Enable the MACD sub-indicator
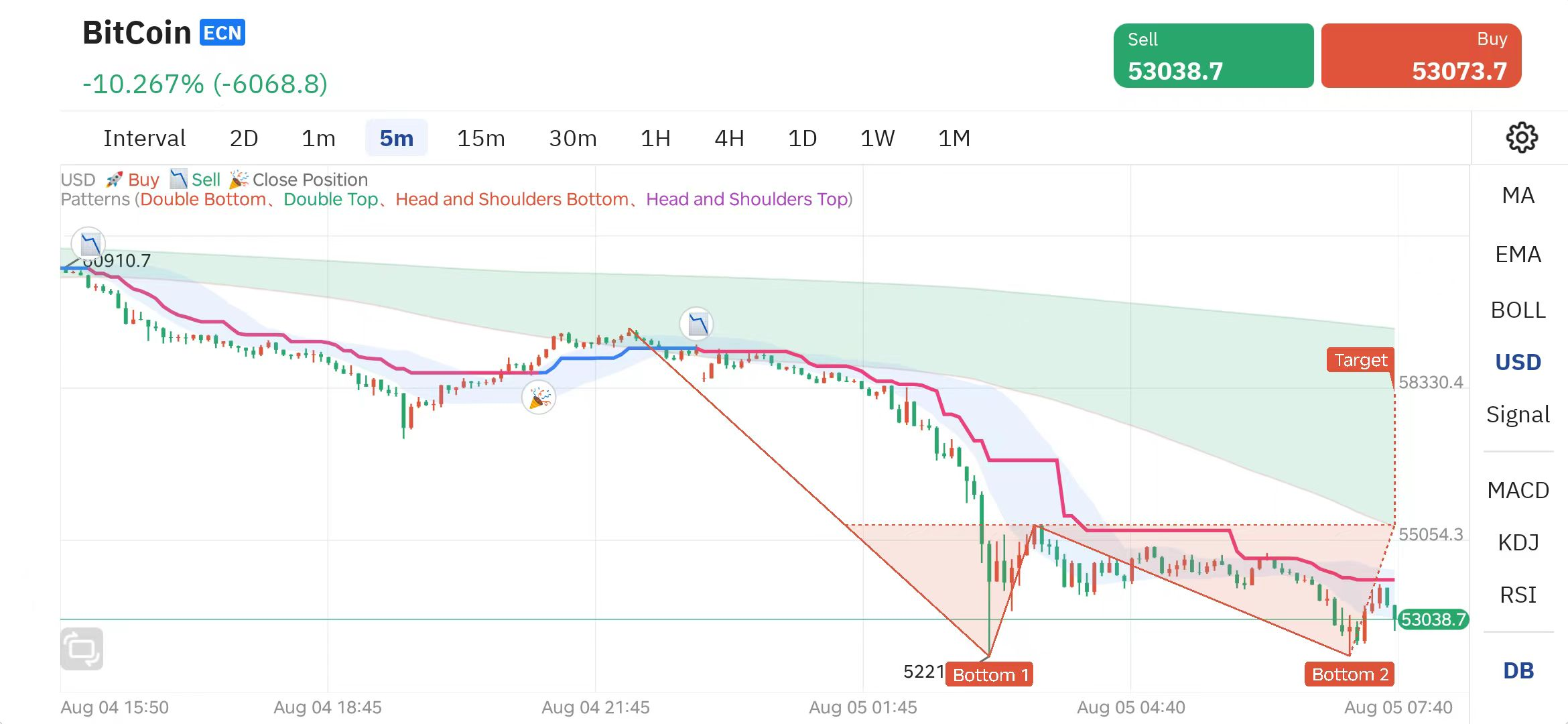 pyautogui.click(x=1518, y=490)
